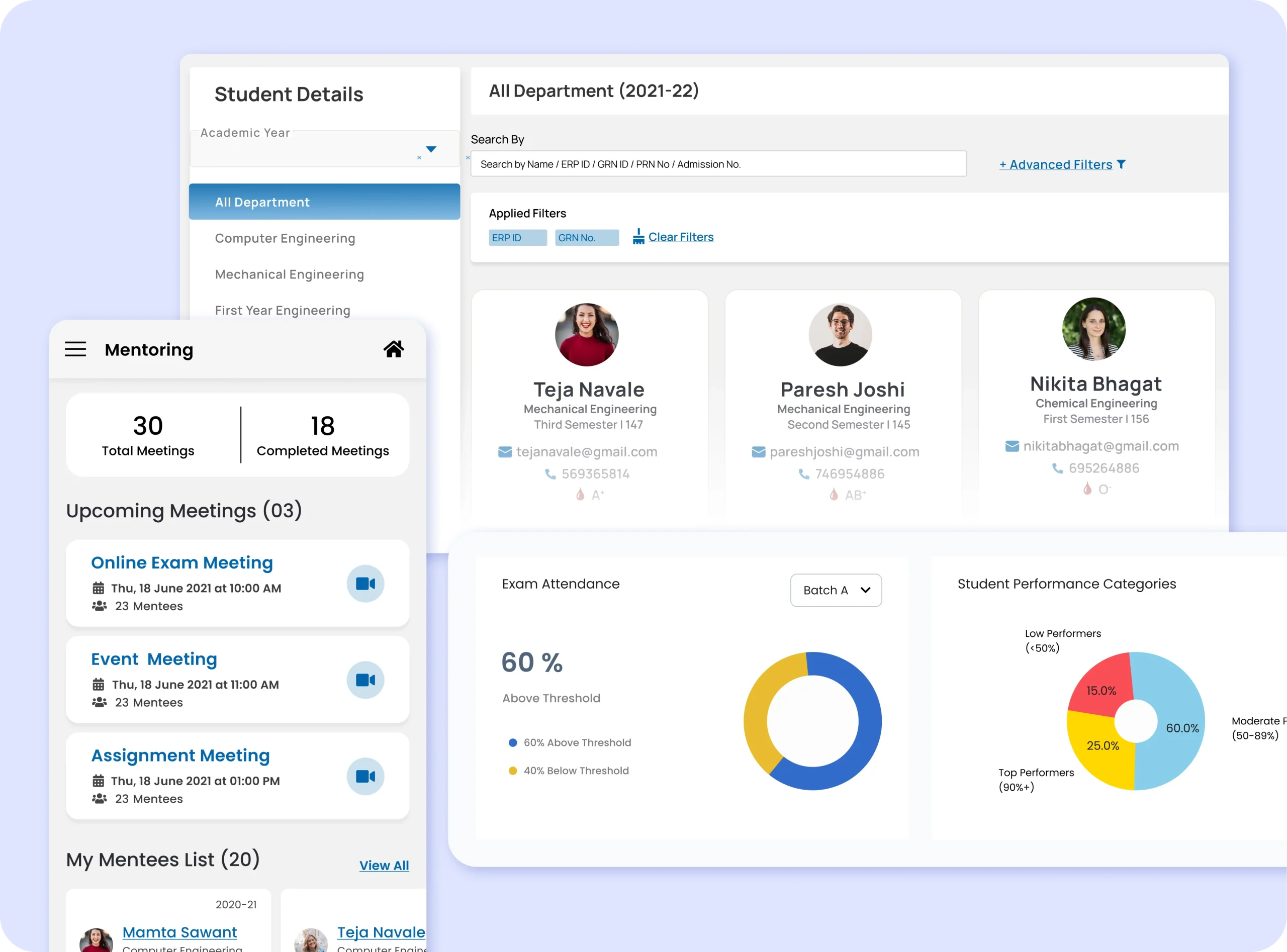Click the home icon in Mentoring header
Viewport: 1287px width, 952px height.
click(394, 349)
